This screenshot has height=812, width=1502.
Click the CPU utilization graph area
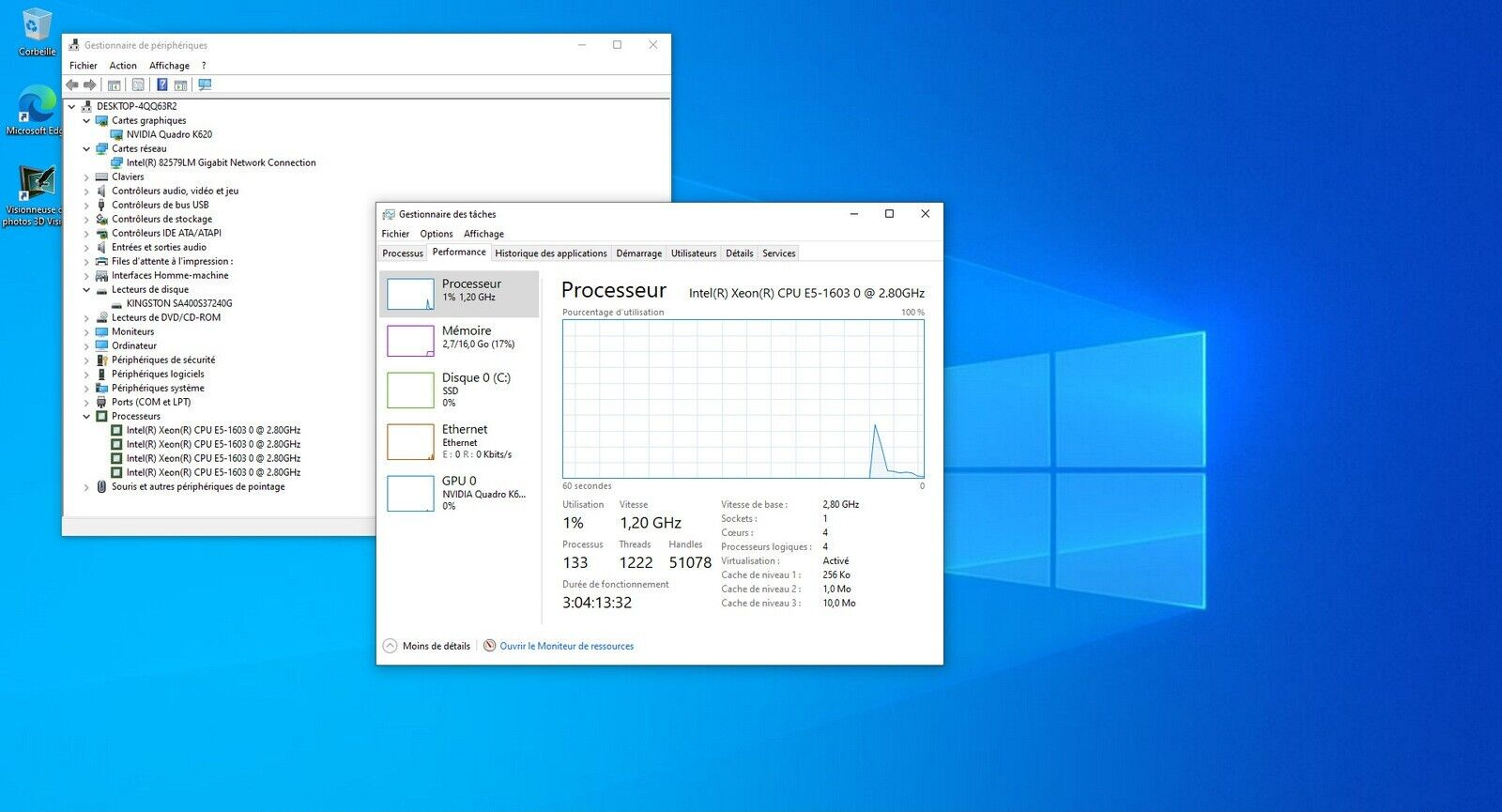[x=743, y=399]
